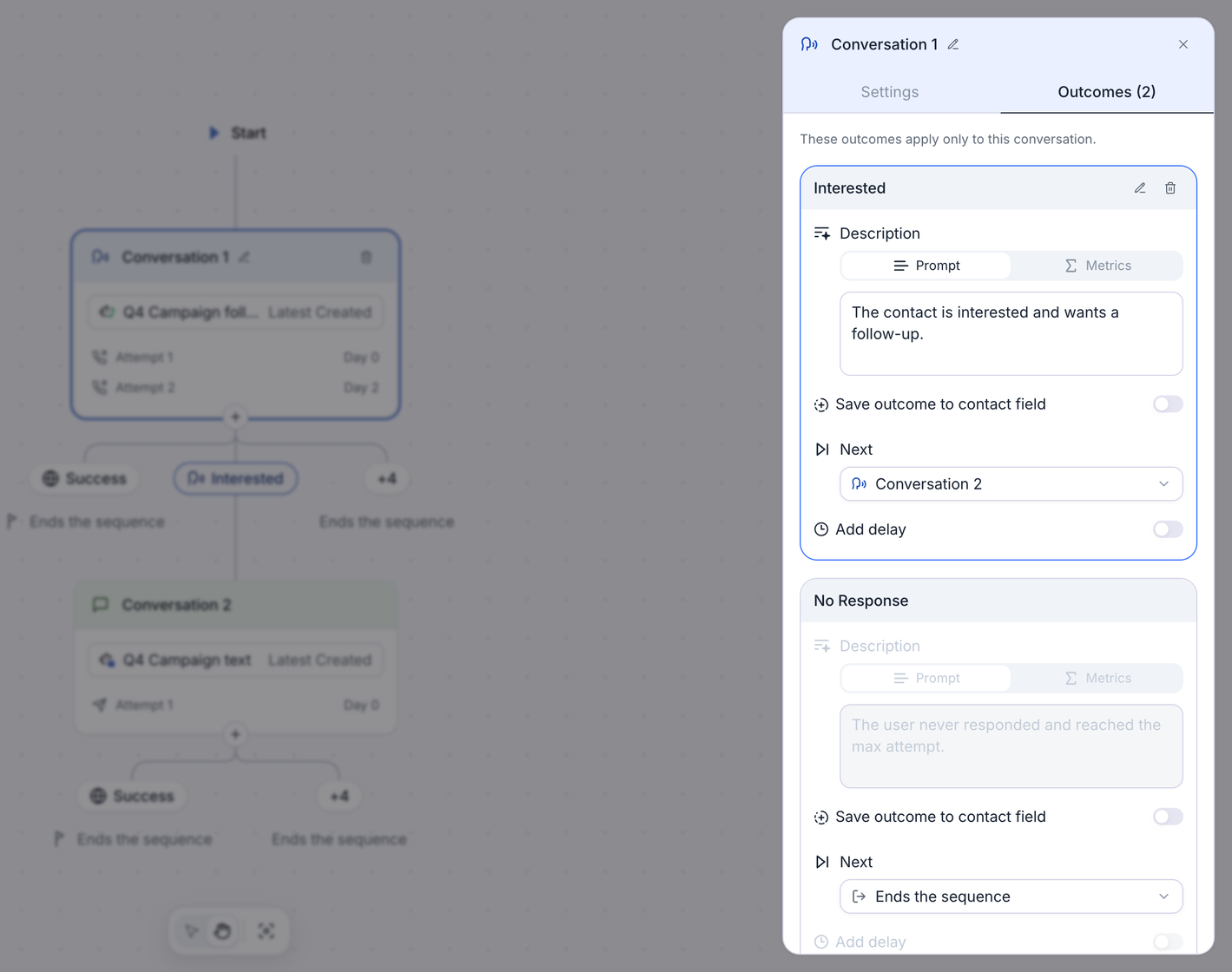The height and width of the screenshot is (972, 1232).
Task: Click the fit-to-view icon in canvas toolbar
Action: click(267, 931)
